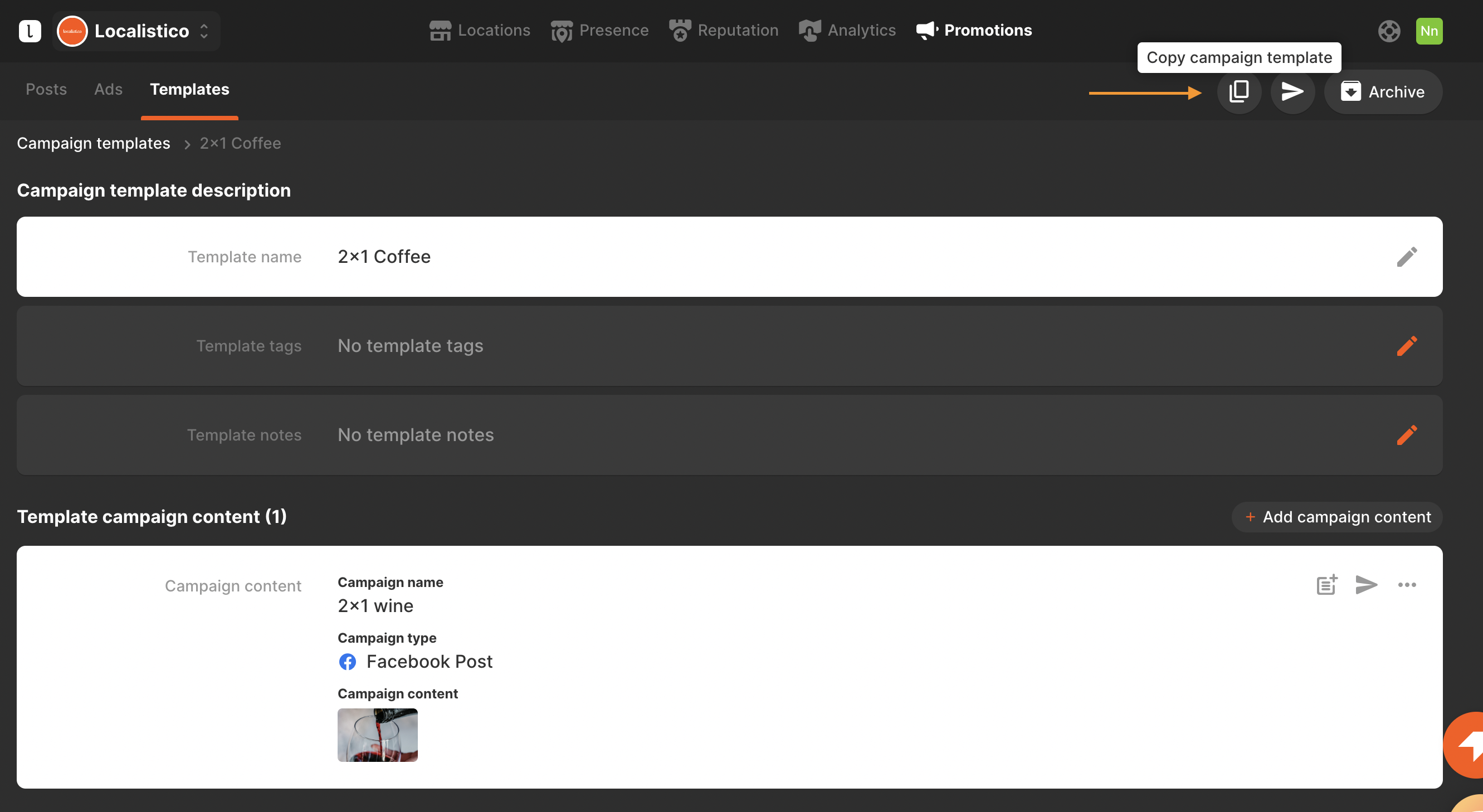
Task: Click the Facebook Post campaign type text
Action: coord(430,662)
